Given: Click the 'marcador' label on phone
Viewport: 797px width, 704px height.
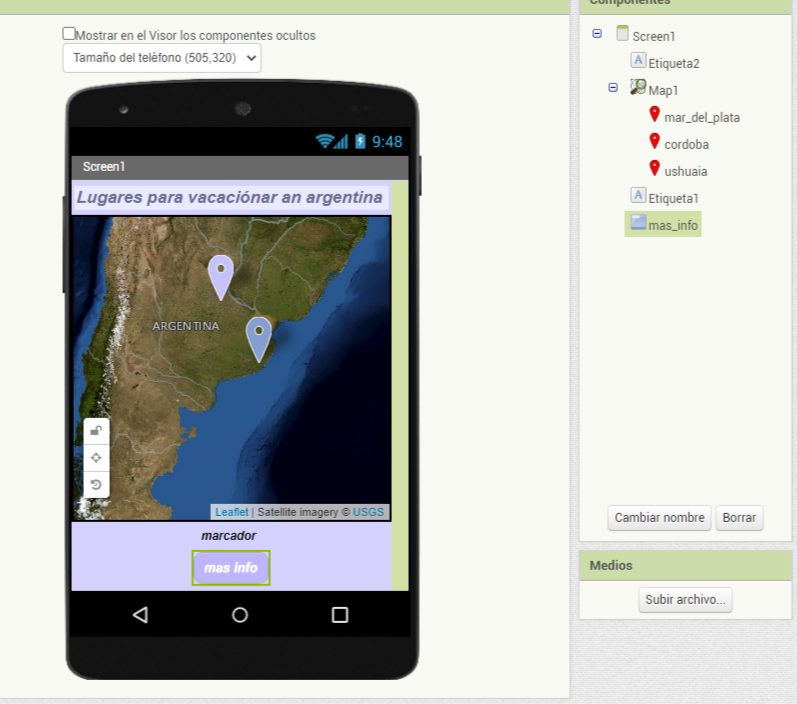Looking at the screenshot, I should click(229, 536).
